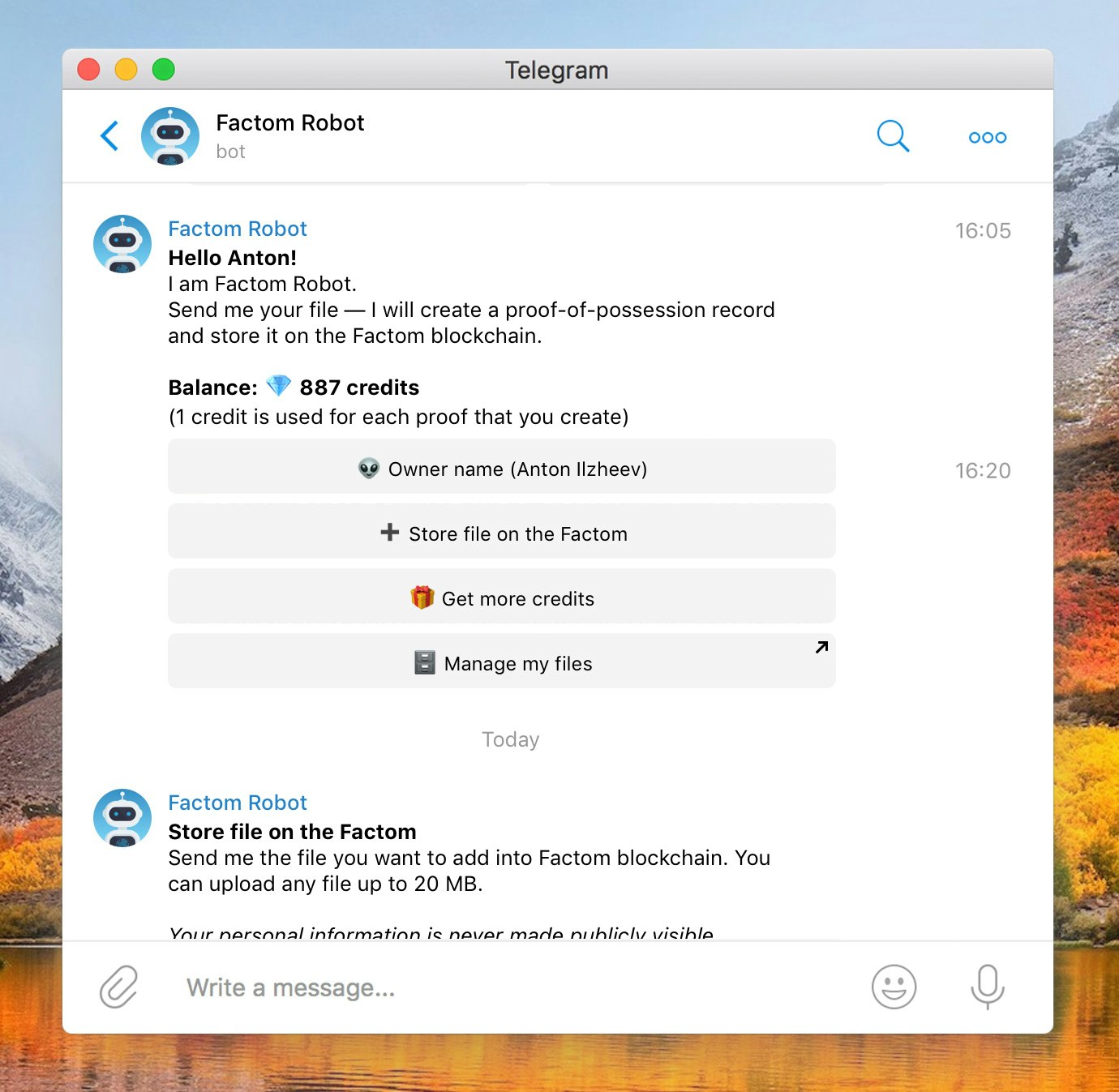Click the Get more credits button
The image size is (1119, 1092).
[x=502, y=597]
